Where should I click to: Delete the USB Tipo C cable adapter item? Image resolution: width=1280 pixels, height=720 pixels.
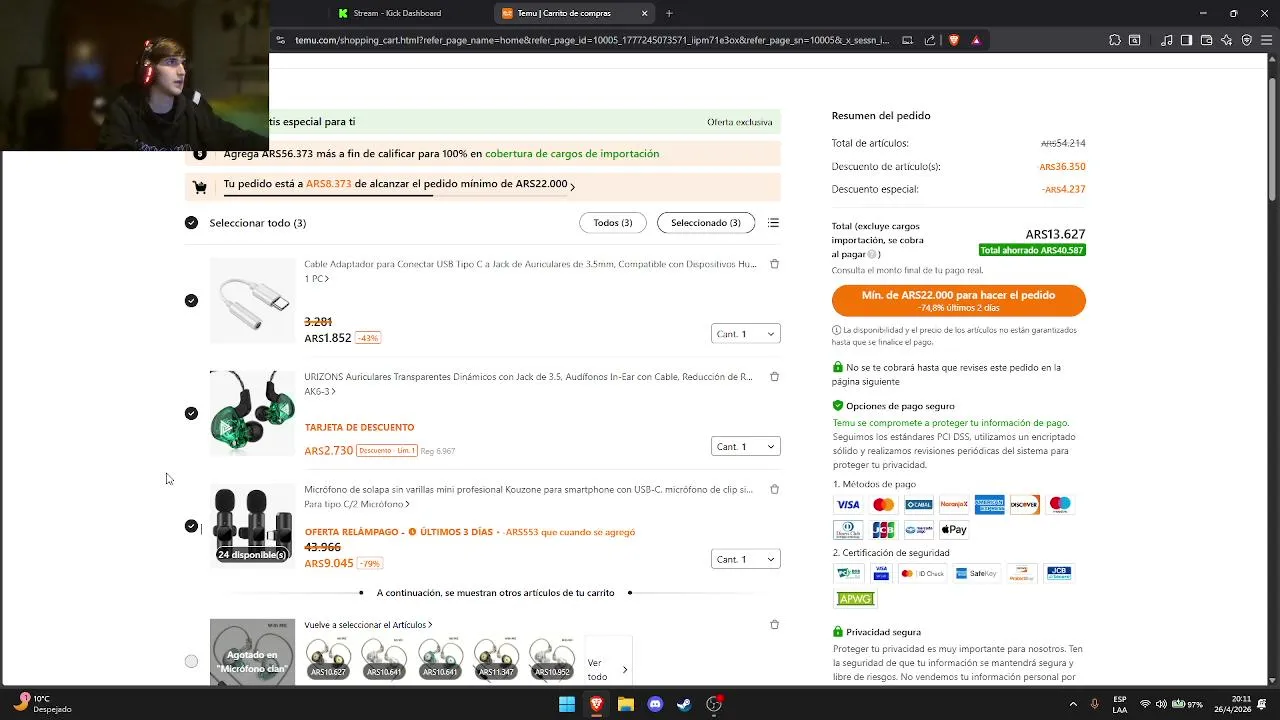click(774, 264)
